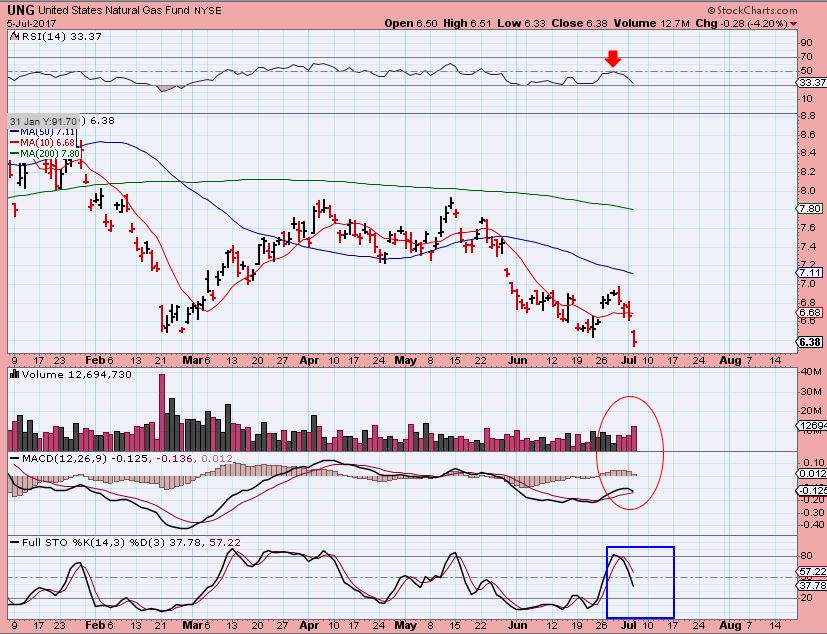The image size is (827, 634).
Task: Click the 'Chg -0.28 (-4.20%)' text
Action: point(742,23)
